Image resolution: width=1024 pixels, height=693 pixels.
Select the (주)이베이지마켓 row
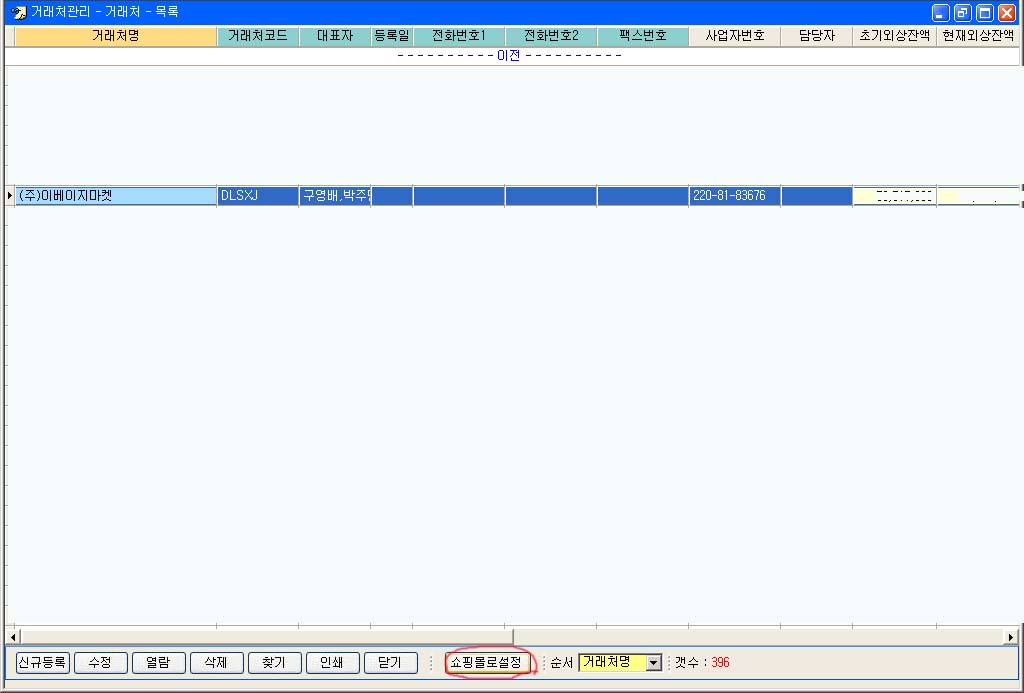[115, 196]
